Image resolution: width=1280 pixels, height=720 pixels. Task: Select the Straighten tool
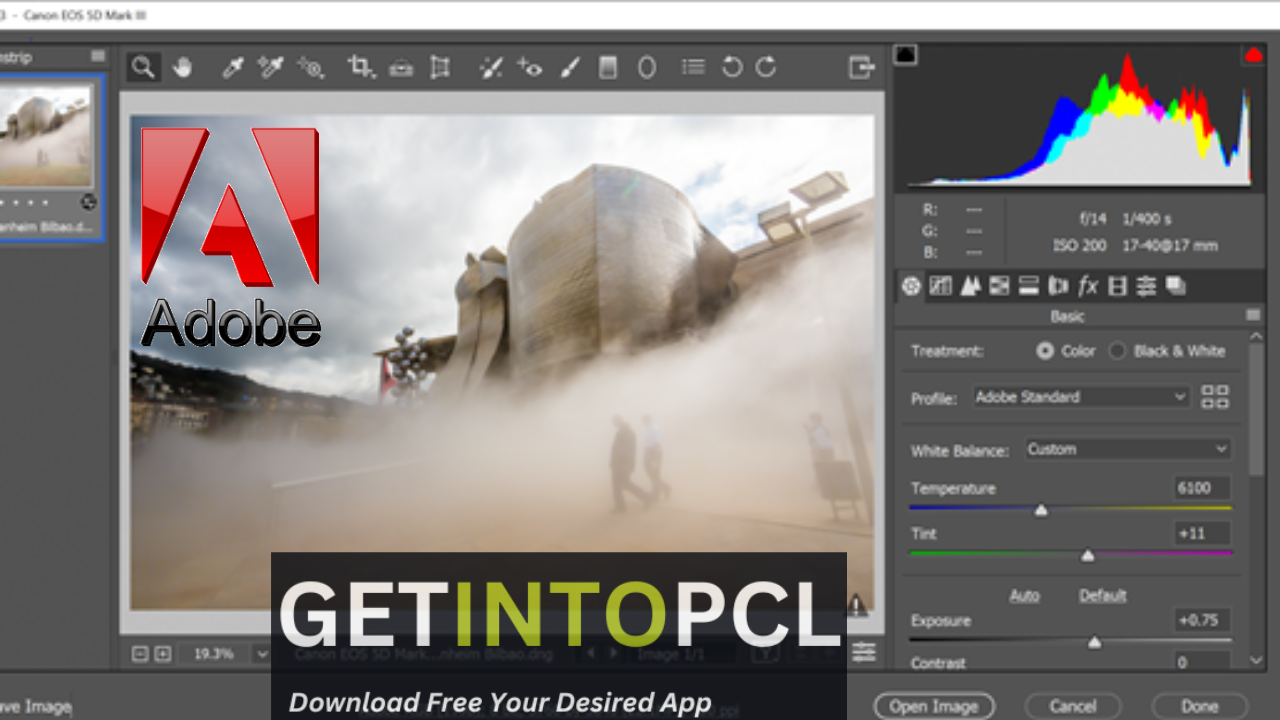click(401, 67)
